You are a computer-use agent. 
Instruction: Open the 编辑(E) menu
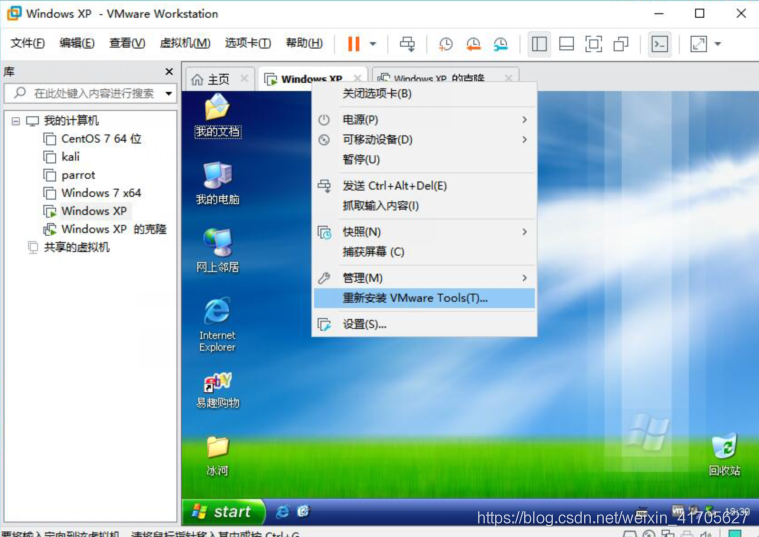(x=77, y=43)
